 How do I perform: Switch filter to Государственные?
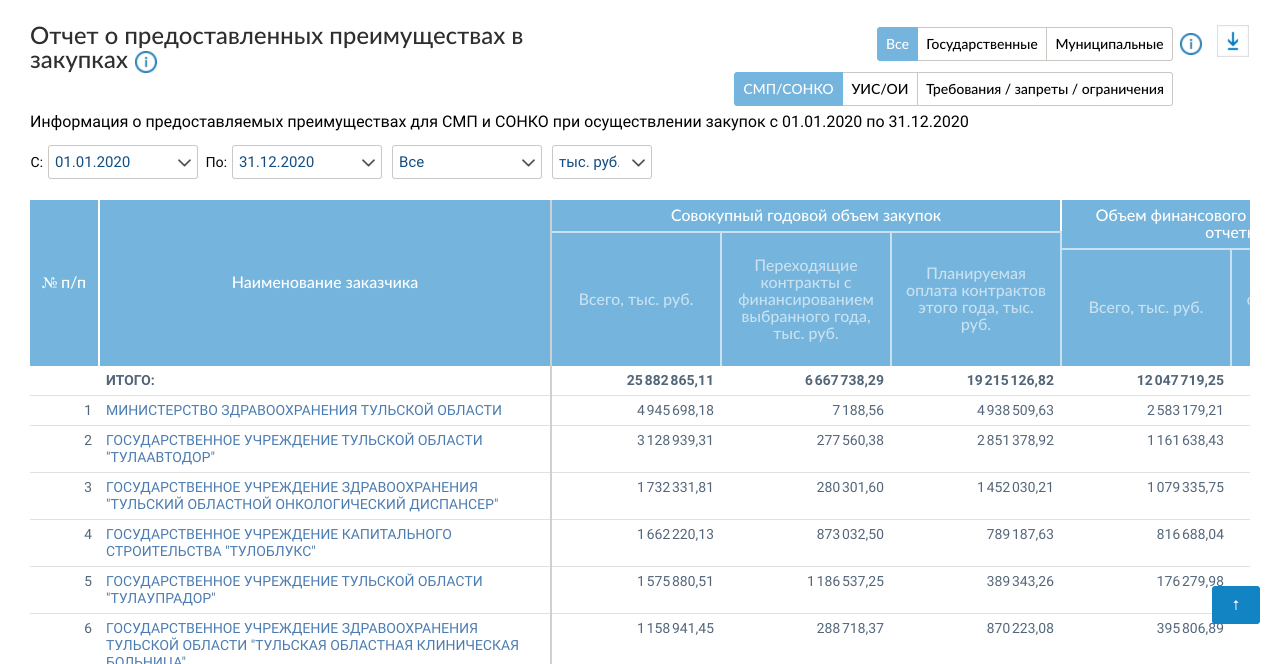pos(981,44)
